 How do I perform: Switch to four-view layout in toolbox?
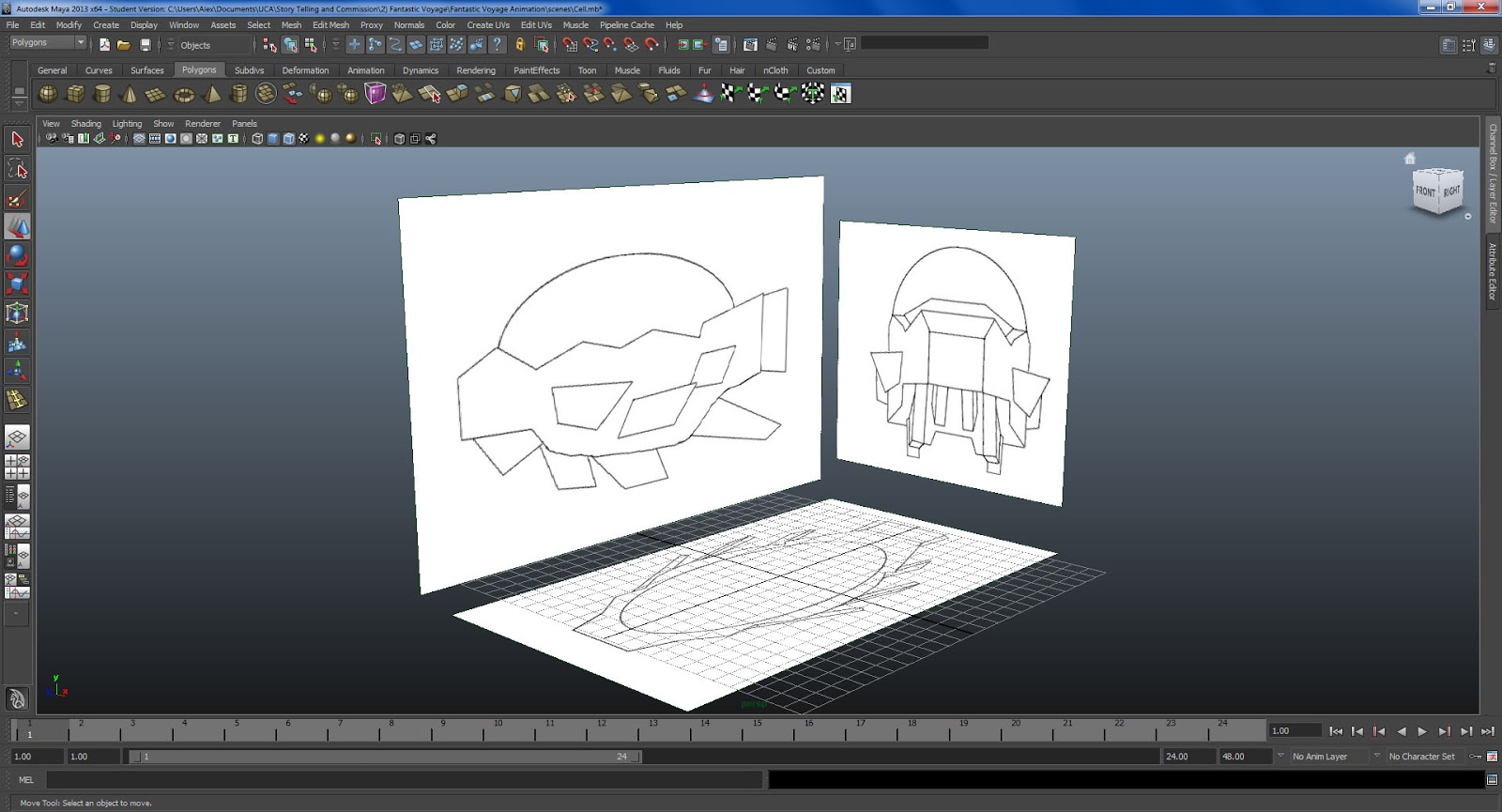17,467
